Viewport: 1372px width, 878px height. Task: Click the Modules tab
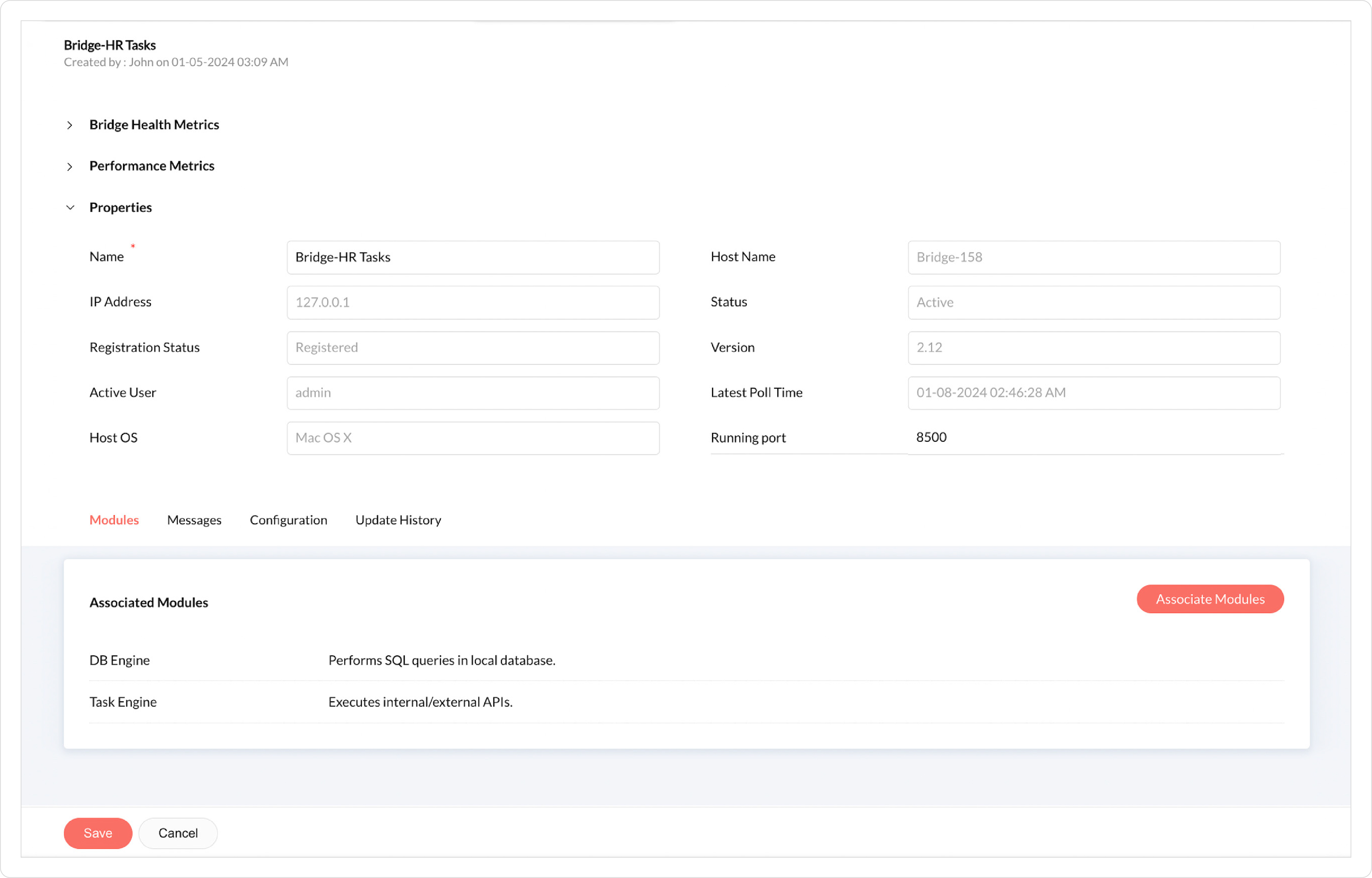tap(114, 520)
